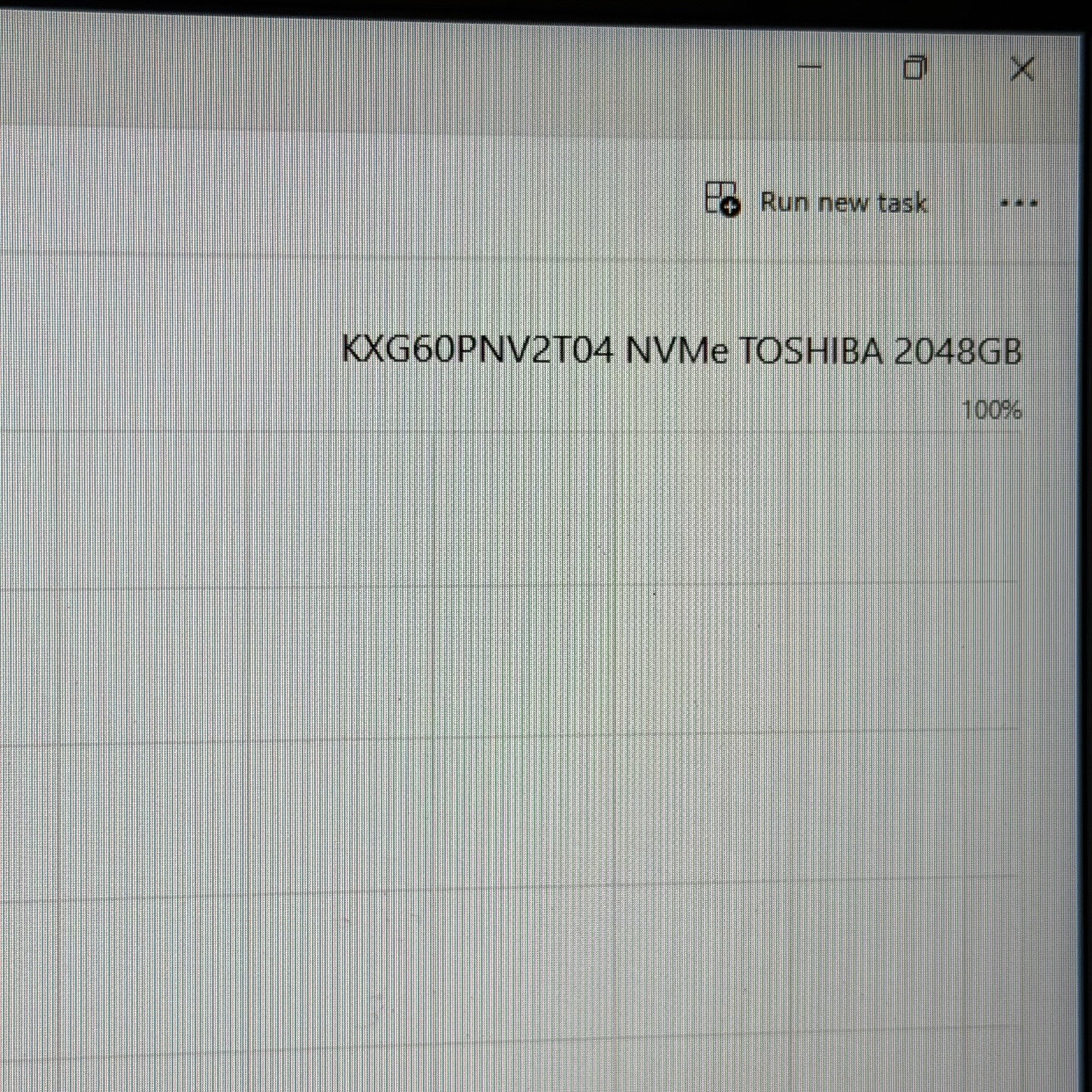This screenshot has height=1092, width=1092.
Task: Minimize the Task Manager window
Action: [x=809, y=68]
